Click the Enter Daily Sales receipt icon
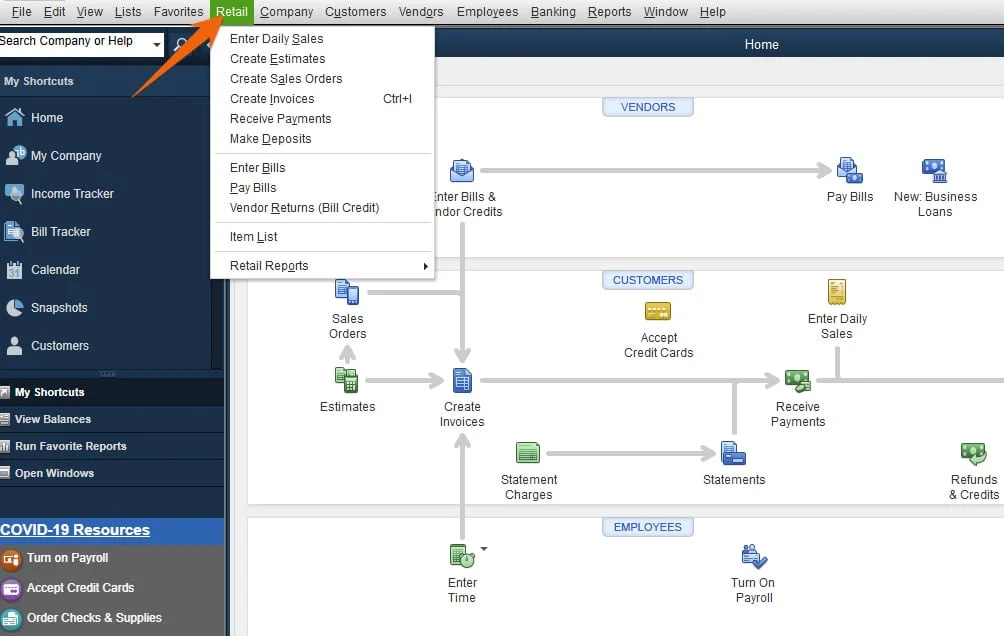The height and width of the screenshot is (636, 1004). click(x=837, y=292)
